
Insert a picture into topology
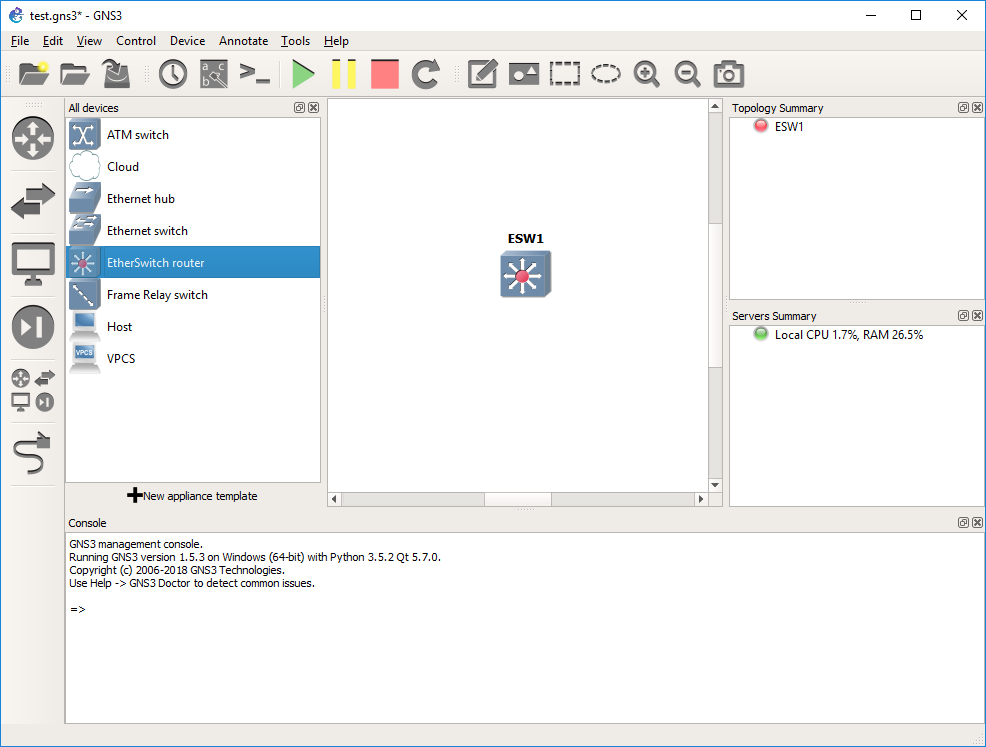click(524, 74)
